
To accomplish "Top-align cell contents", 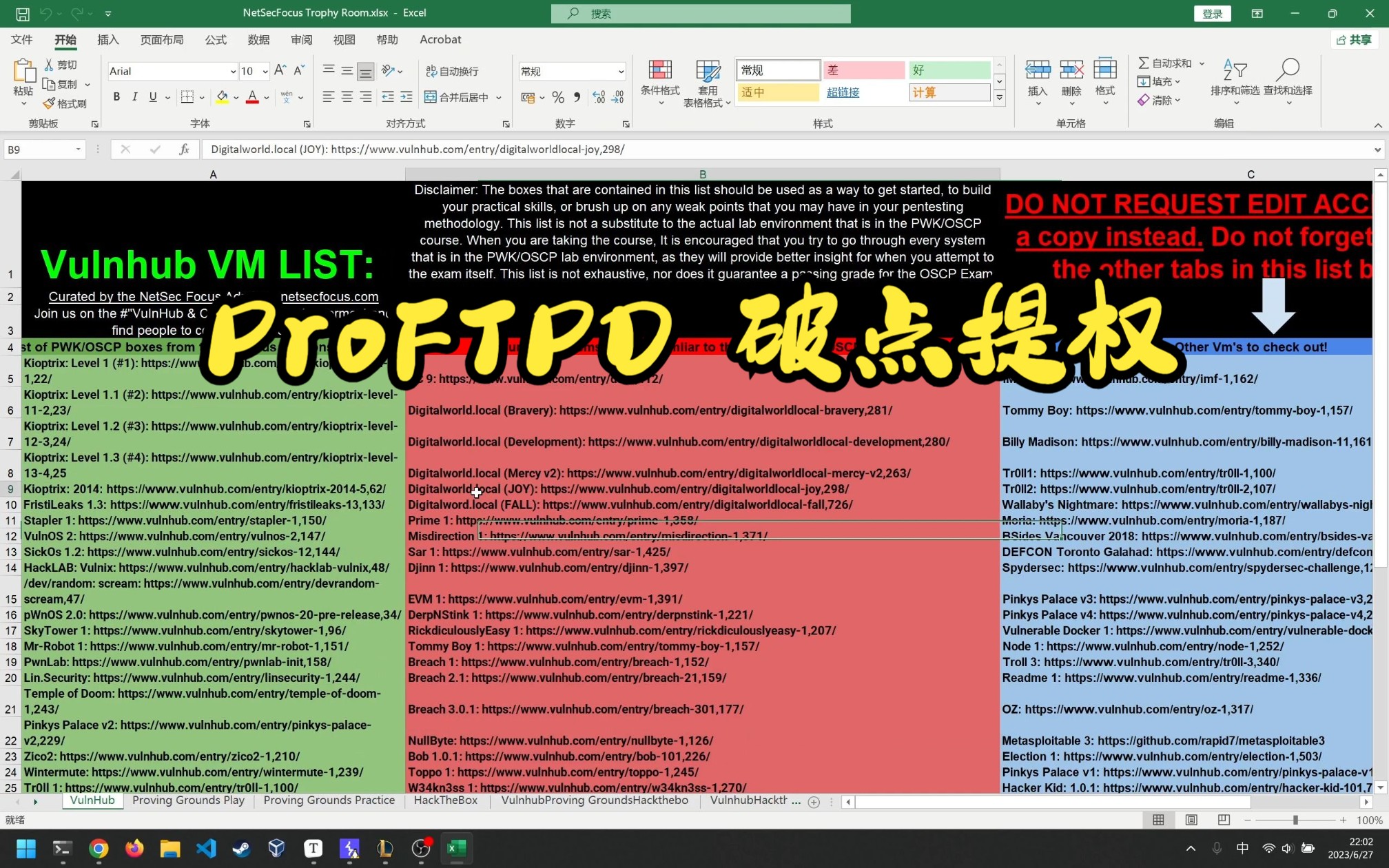I will 329,70.
